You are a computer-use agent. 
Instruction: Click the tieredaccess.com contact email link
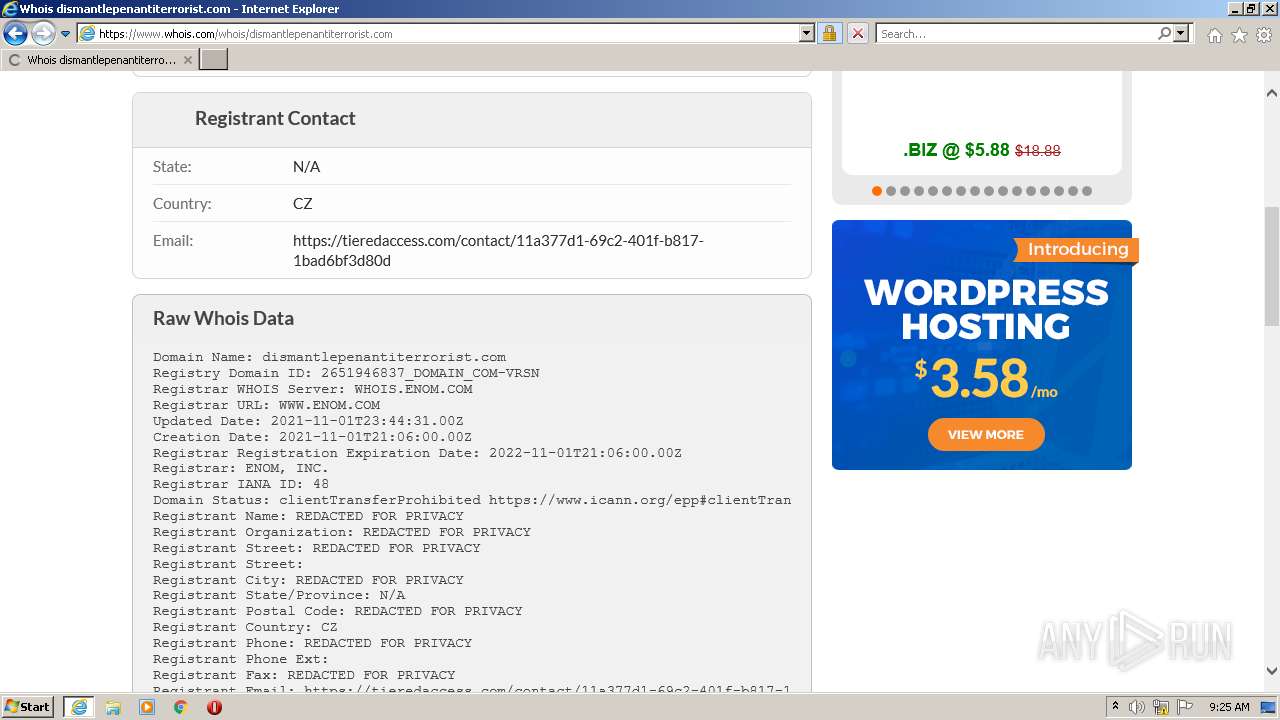pos(498,250)
